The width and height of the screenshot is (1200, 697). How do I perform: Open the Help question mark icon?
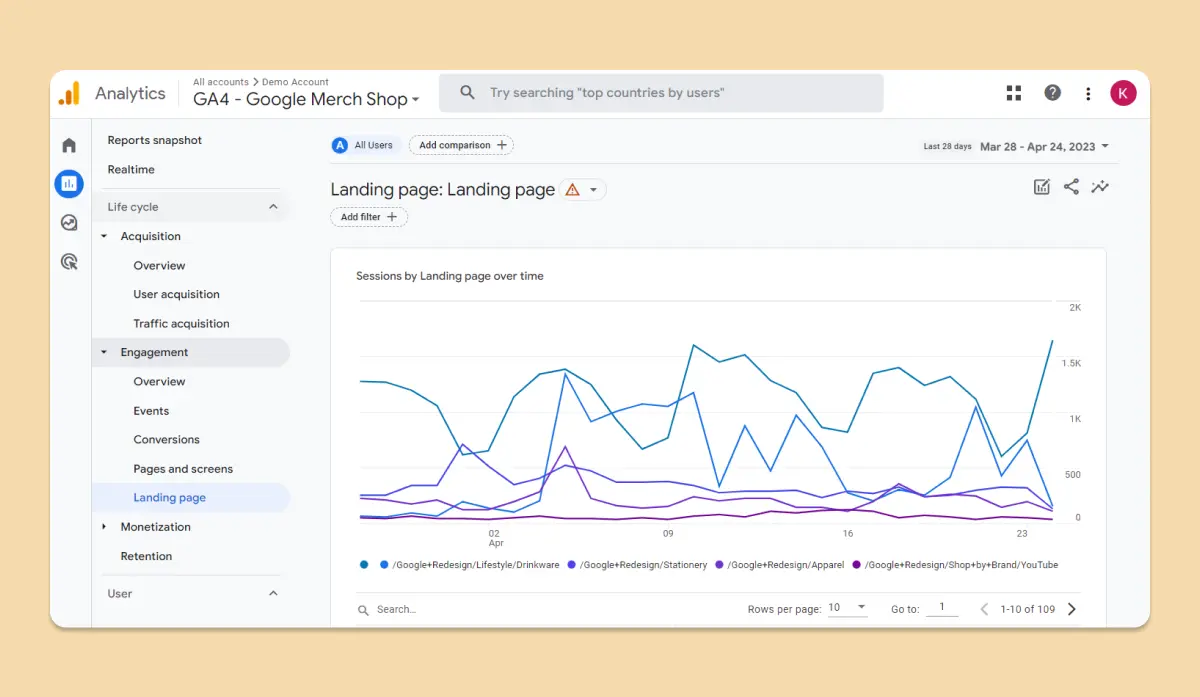pos(1052,93)
